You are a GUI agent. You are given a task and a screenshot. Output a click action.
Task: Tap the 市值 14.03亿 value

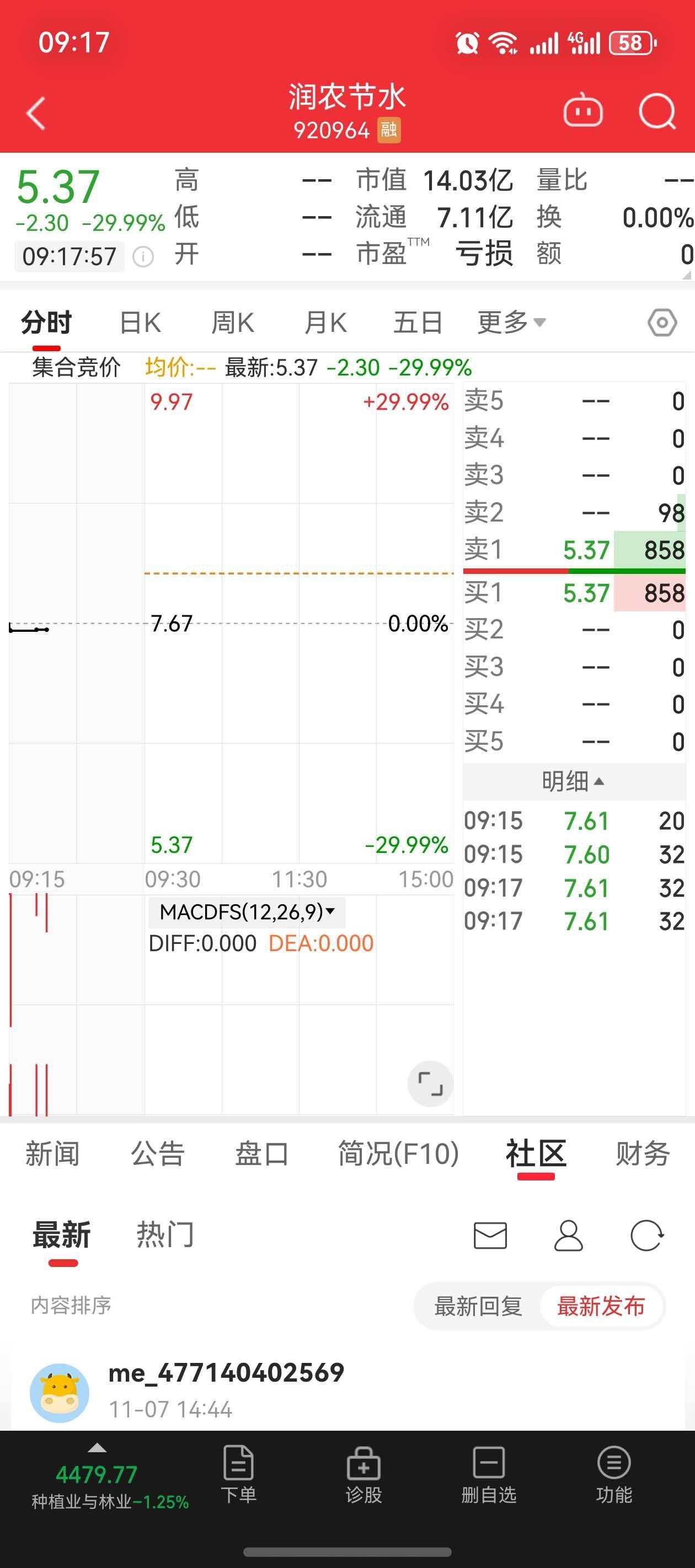(x=467, y=181)
